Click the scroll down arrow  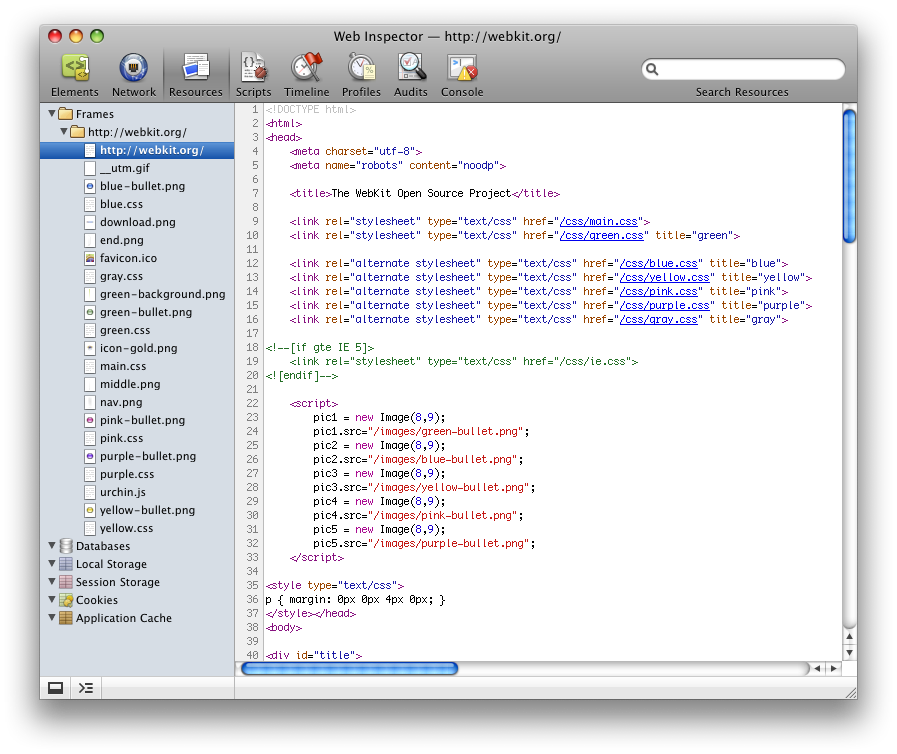850,653
